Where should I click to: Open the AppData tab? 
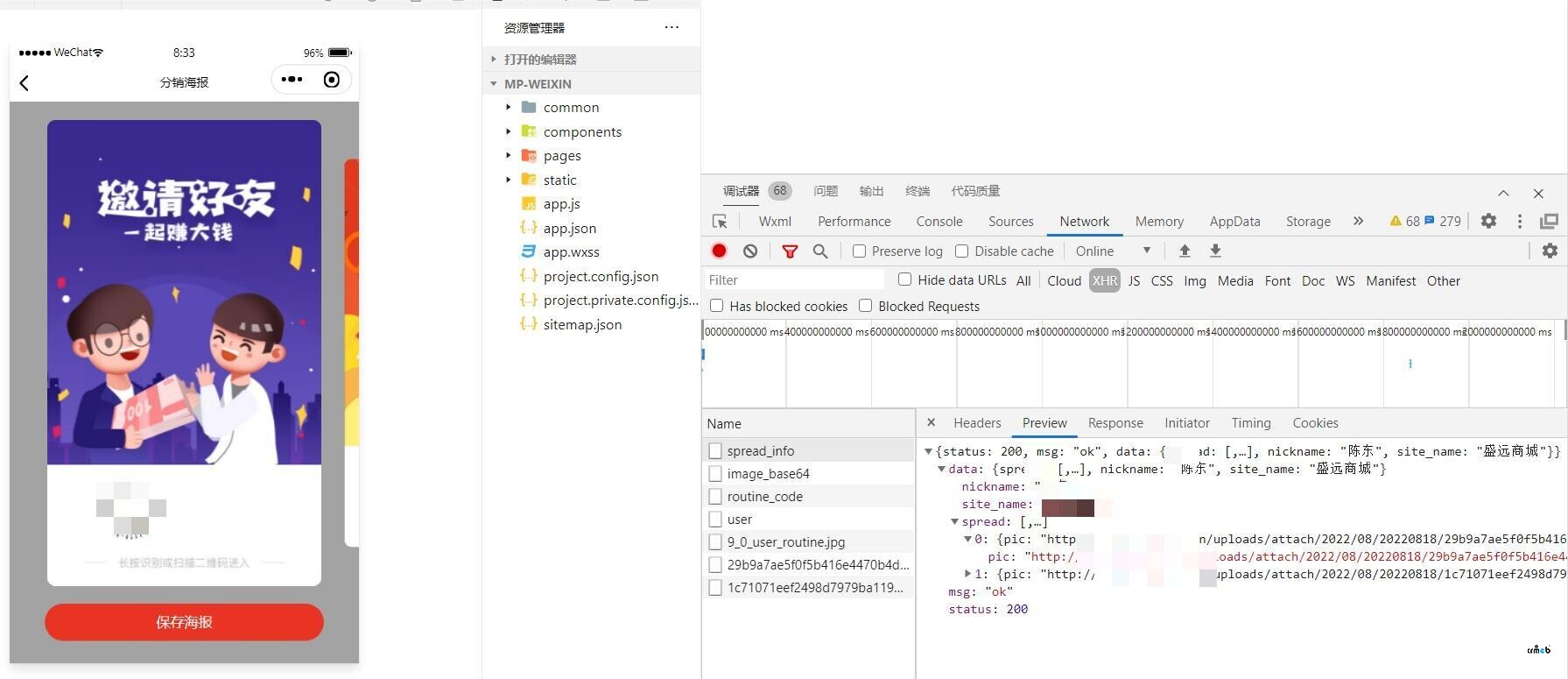click(x=1234, y=222)
